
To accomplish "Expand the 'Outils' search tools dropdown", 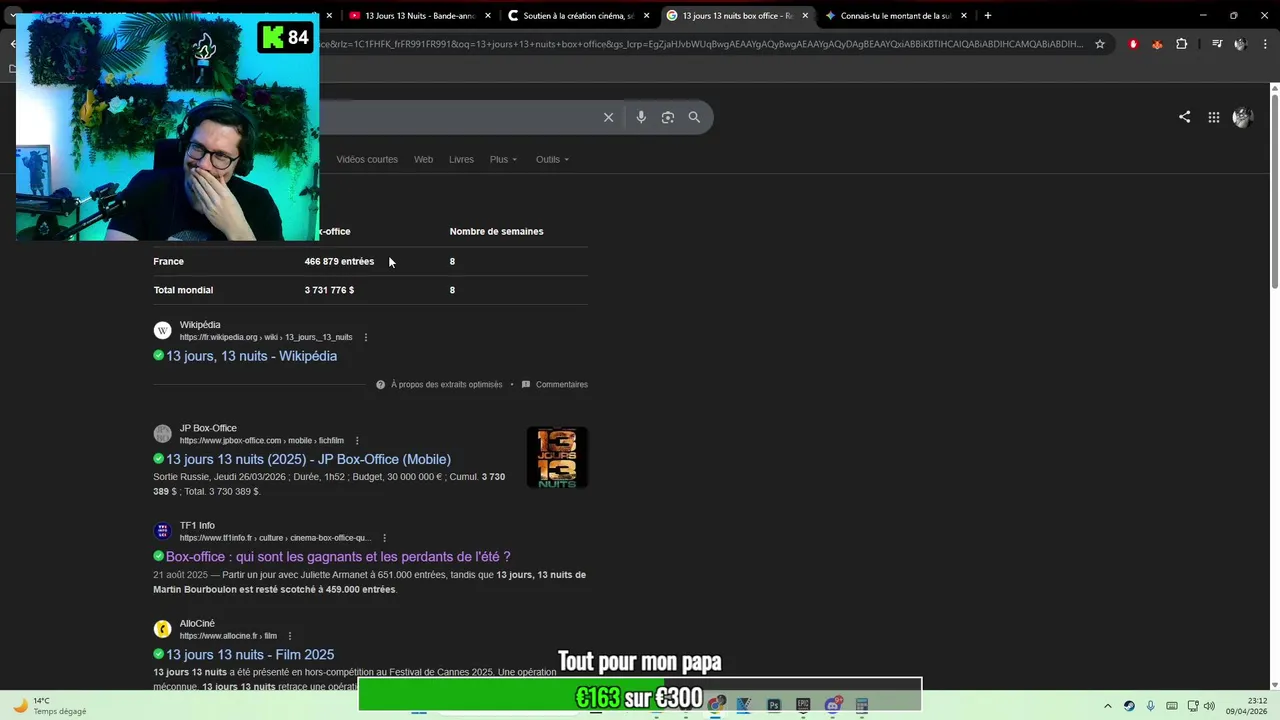I will pos(552,159).
